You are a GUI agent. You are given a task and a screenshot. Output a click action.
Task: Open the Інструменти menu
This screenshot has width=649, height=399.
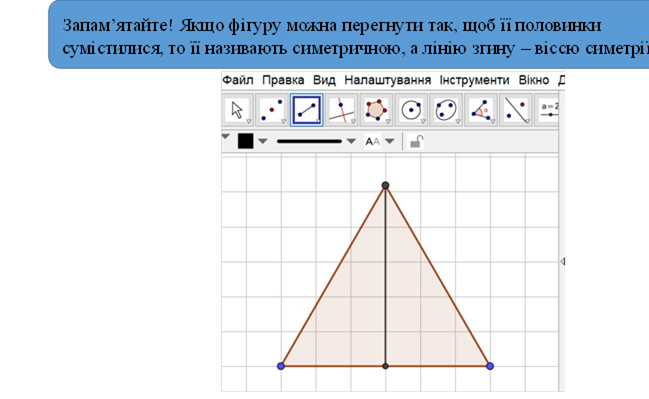pos(474,80)
